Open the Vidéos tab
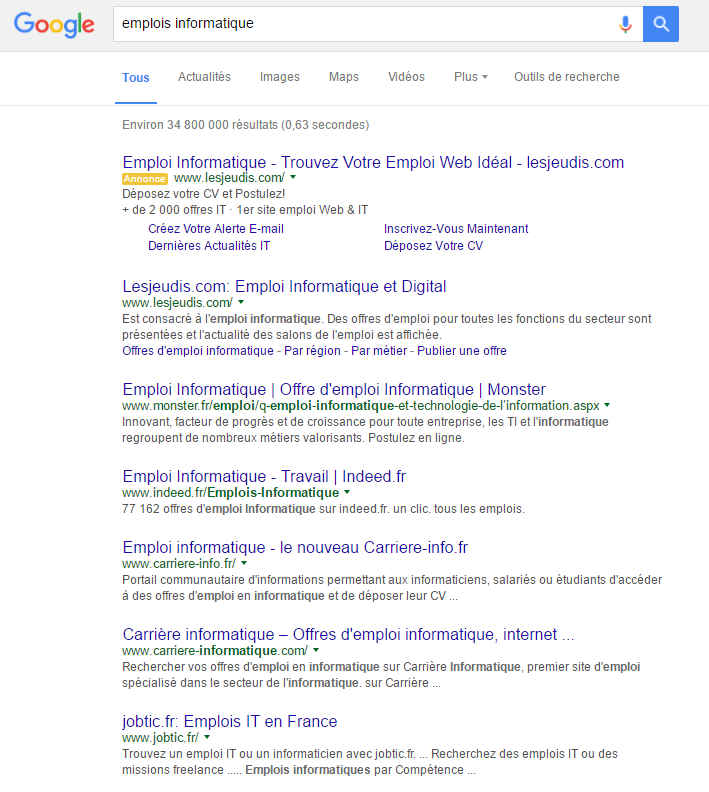709x792 pixels. click(407, 77)
